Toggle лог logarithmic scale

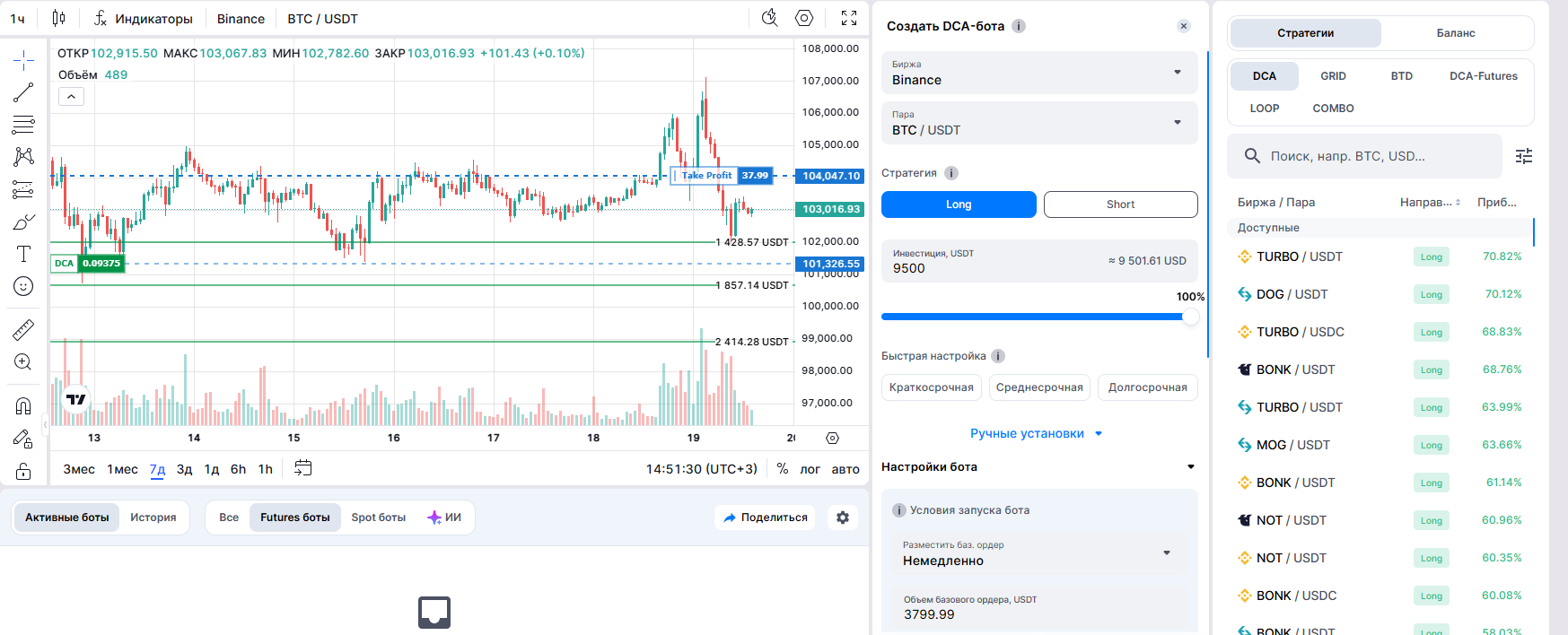[810, 469]
